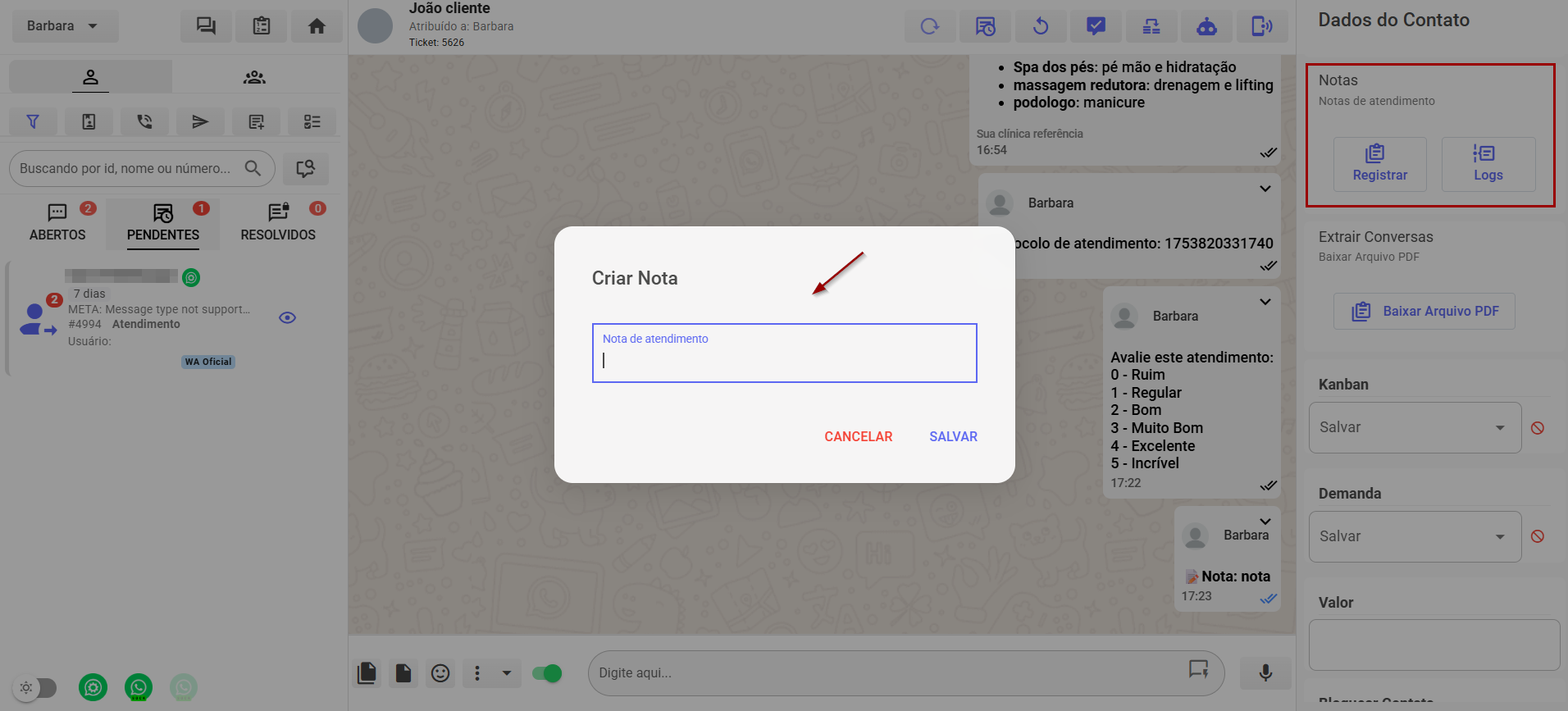Open the Barbara user dropdown
This screenshot has height=711, width=1568.
[x=64, y=26]
